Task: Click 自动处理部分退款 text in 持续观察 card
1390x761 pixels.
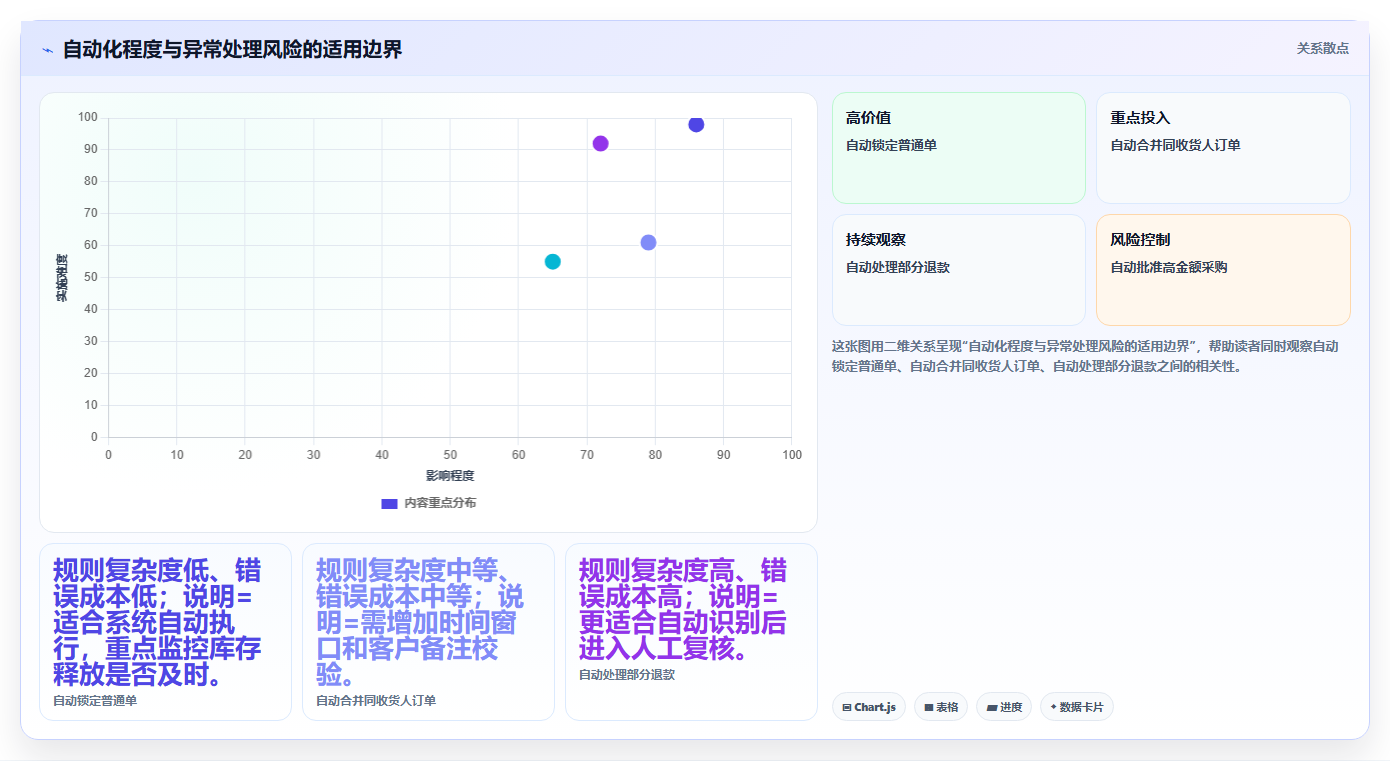Action: (x=898, y=267)
